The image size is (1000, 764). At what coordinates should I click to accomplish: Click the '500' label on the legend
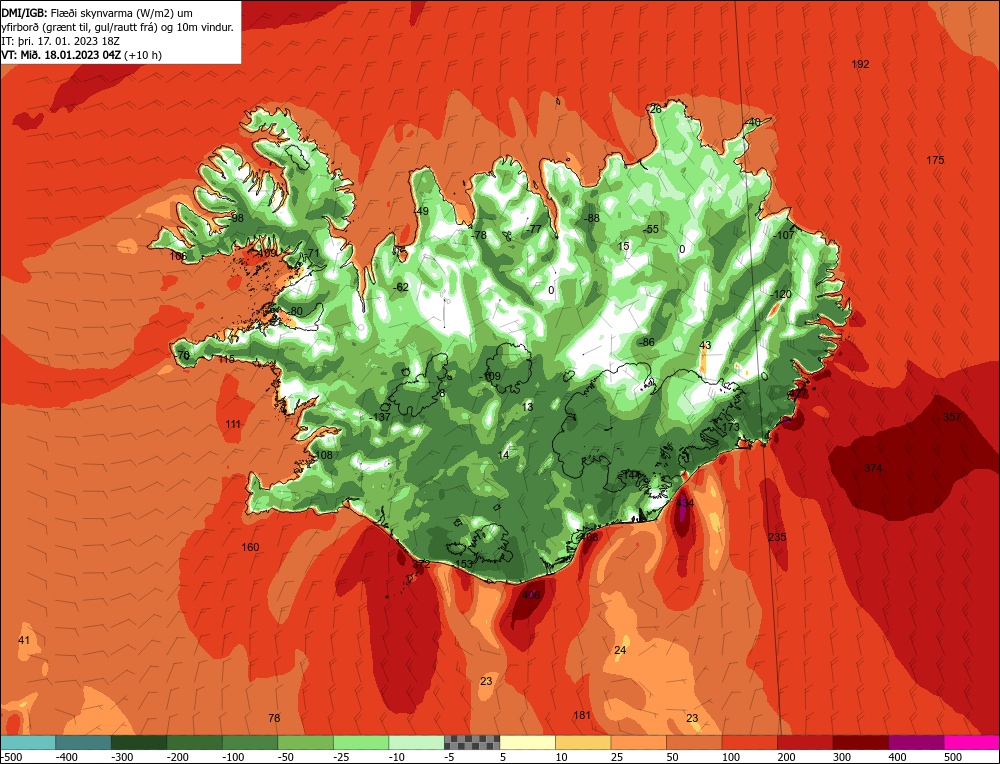click(952, 757)
